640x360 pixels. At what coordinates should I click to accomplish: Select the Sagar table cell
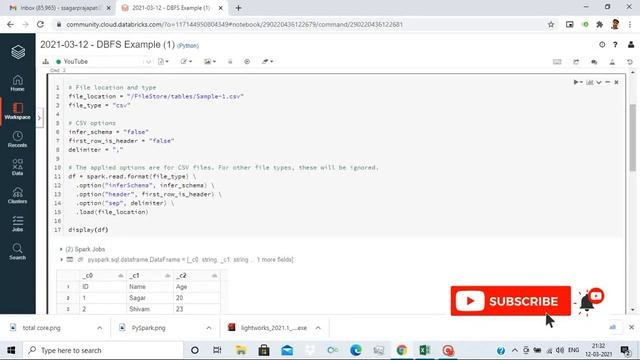pyautogui.click(x=150, y=298)
